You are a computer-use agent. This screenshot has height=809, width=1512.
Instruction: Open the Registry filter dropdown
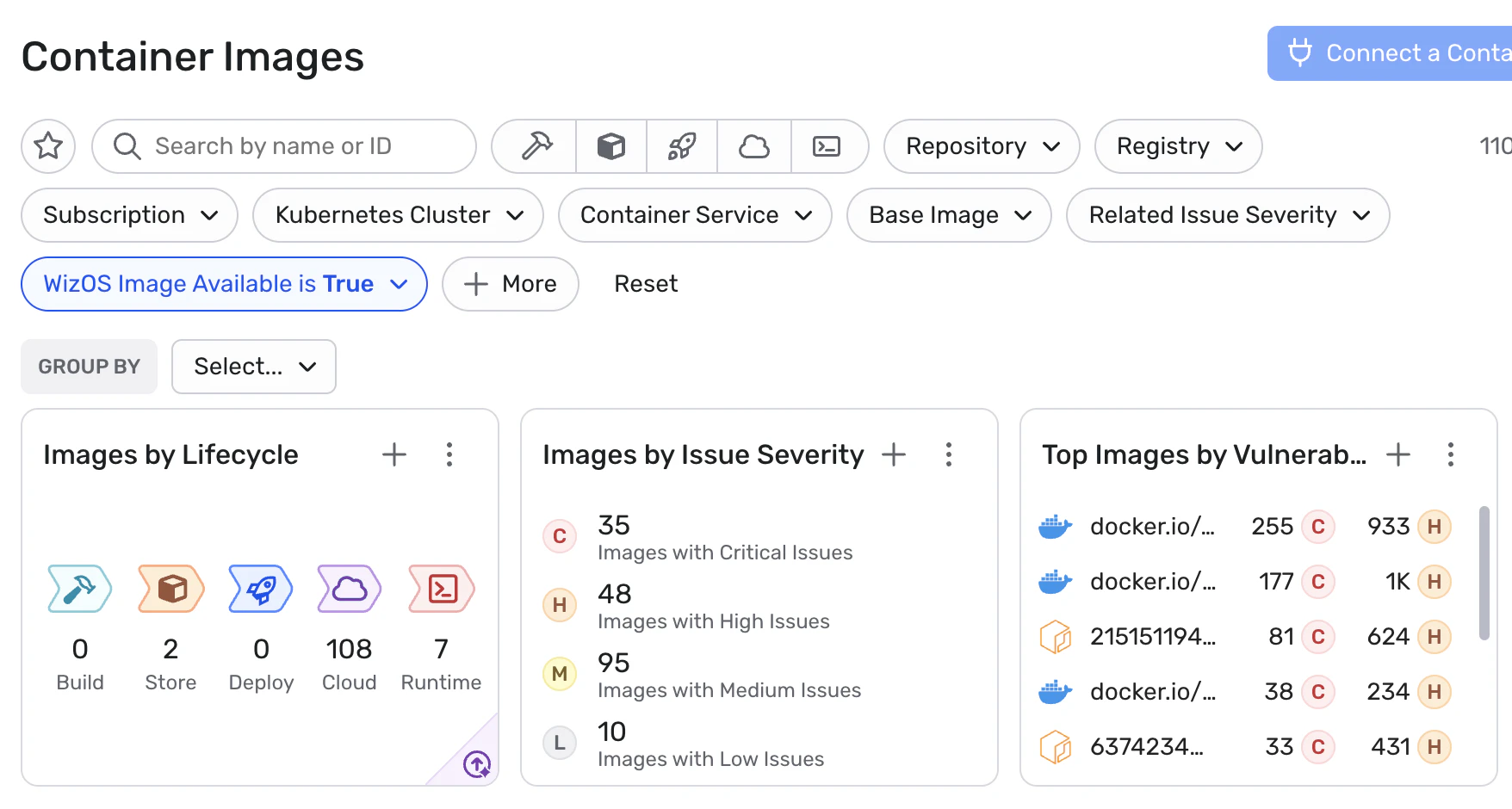(1178, 146)
